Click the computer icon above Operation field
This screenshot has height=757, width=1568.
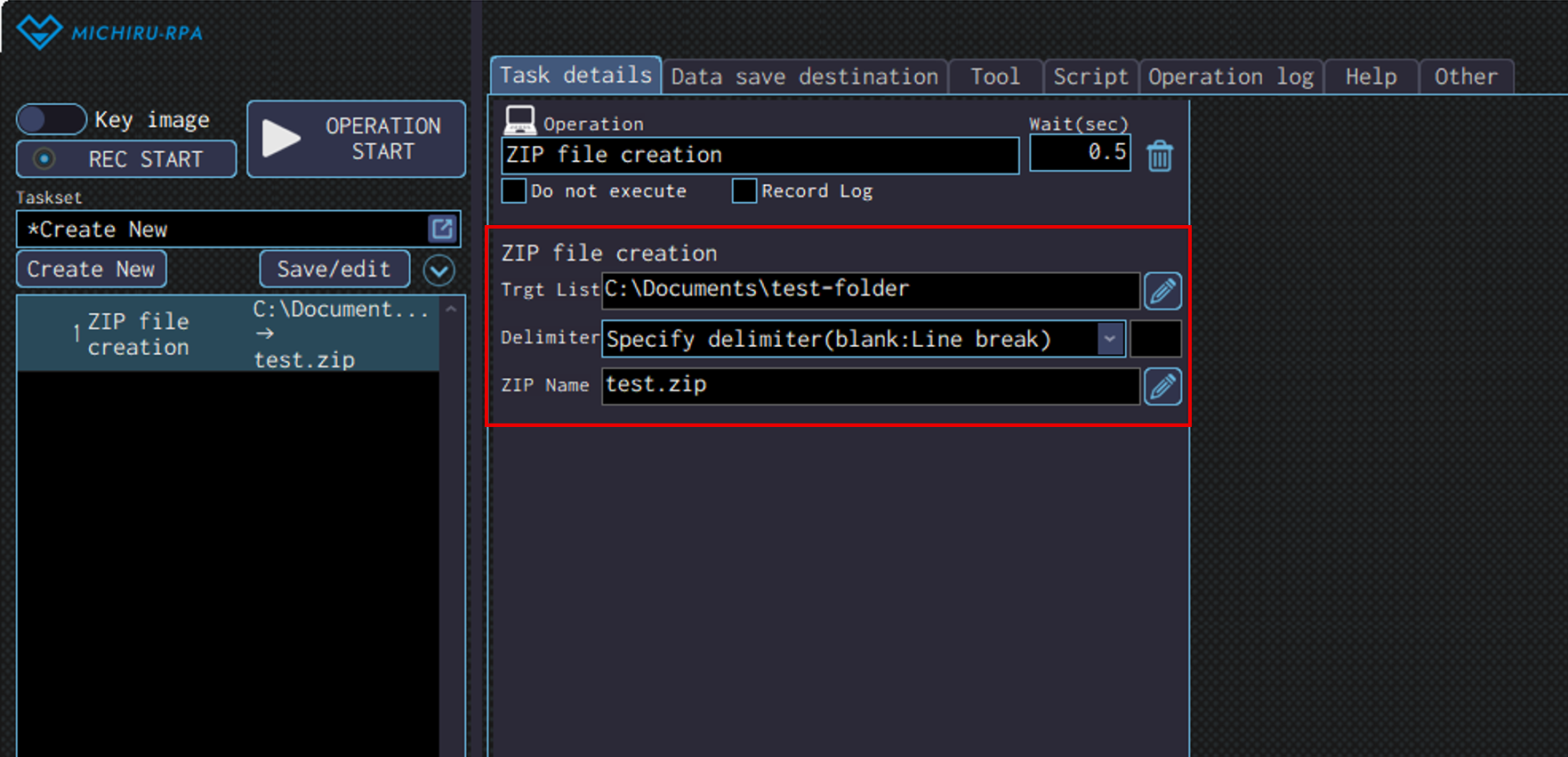point(519,120)
